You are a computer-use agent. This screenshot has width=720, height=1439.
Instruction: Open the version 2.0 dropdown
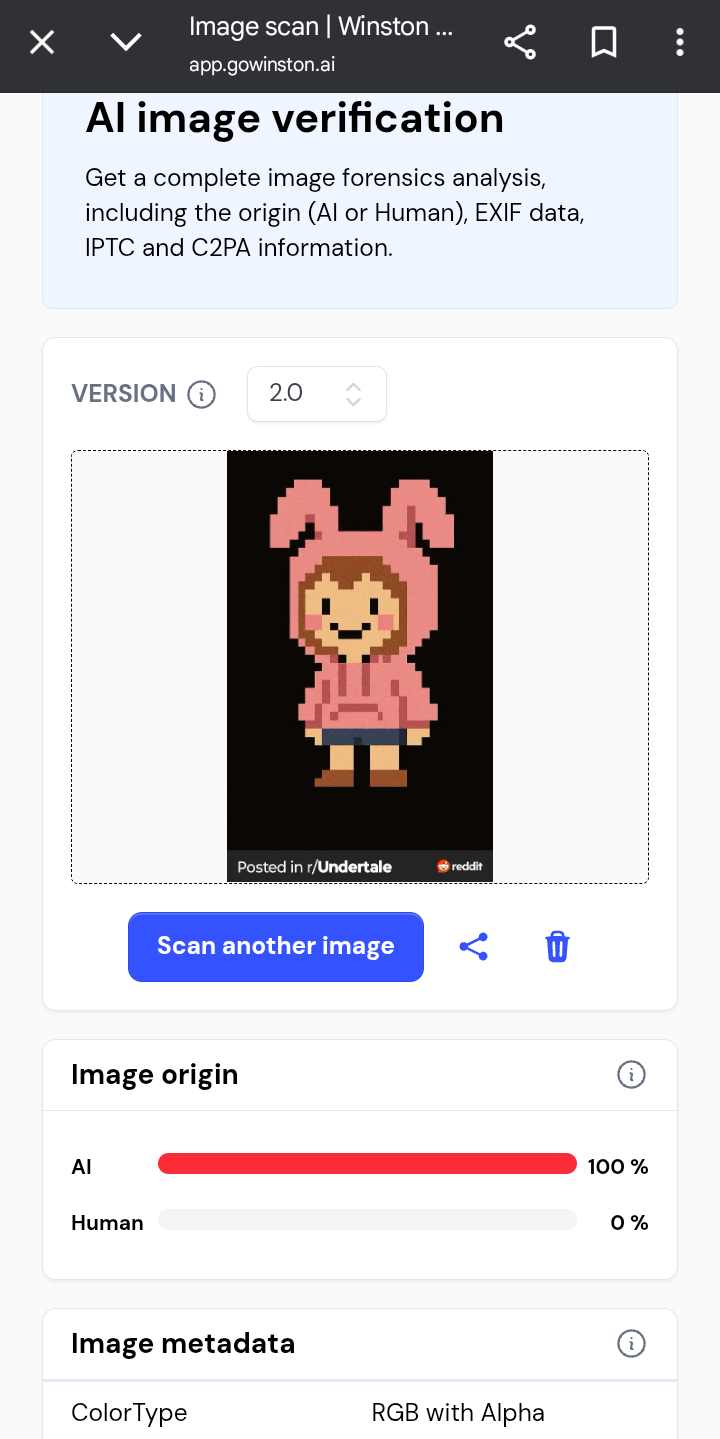pyautogui.click(x=317, y=394)
